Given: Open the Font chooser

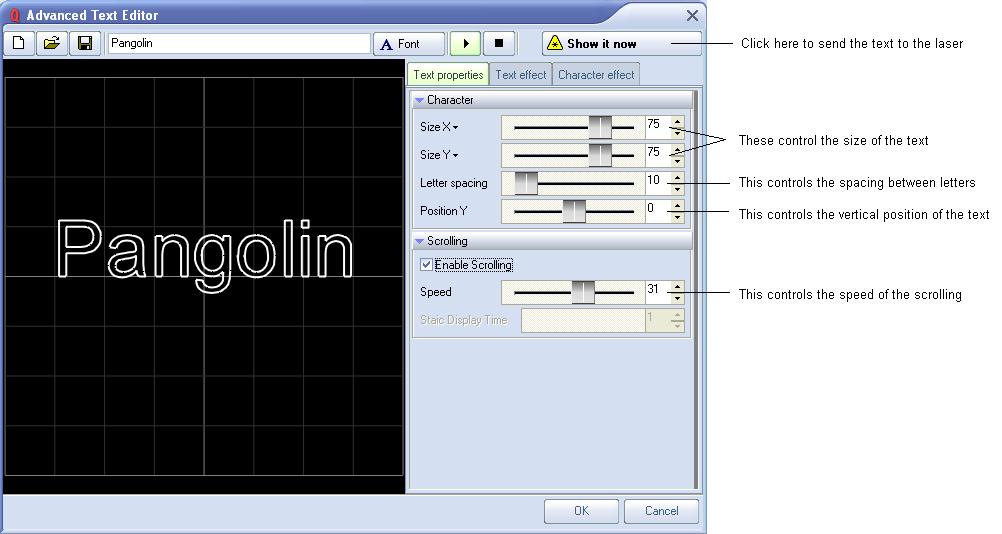Looking at the screenshot, I should (409, 44).
